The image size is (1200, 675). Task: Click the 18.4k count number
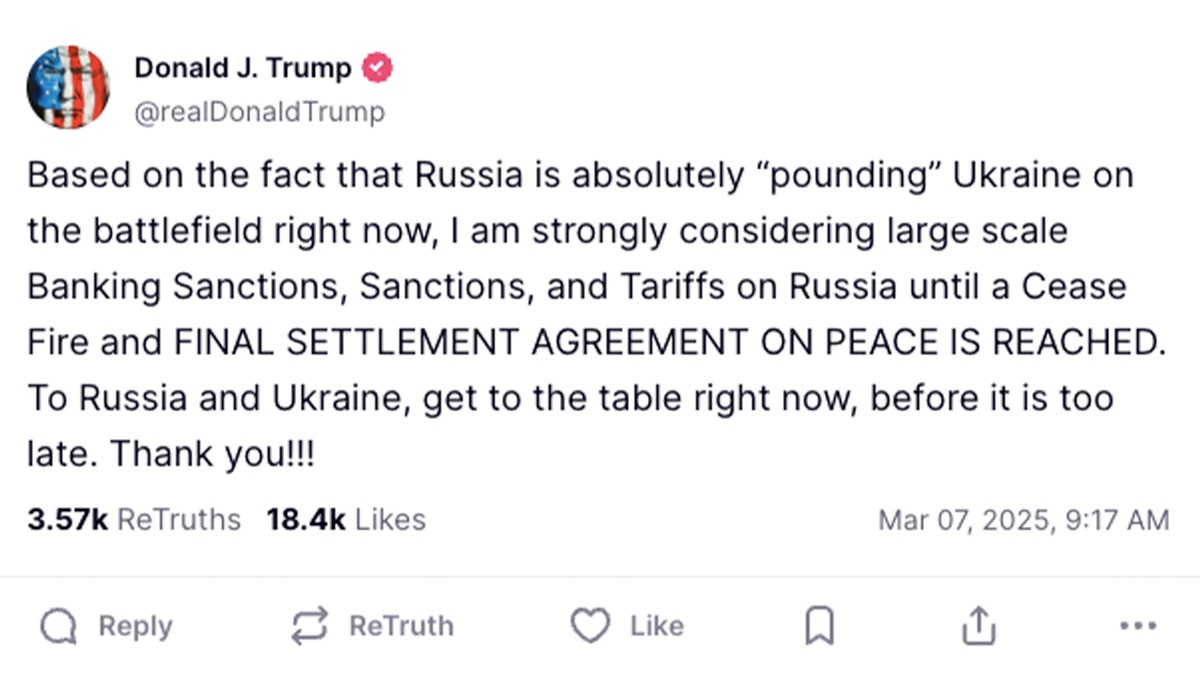306,520
